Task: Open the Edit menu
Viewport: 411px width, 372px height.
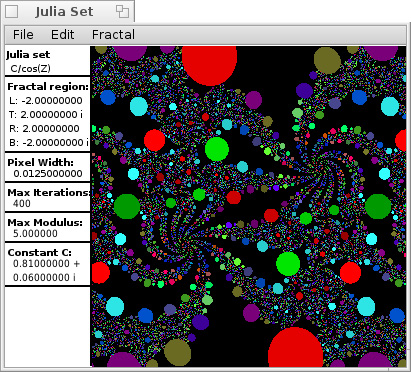Action: (62, 35)
